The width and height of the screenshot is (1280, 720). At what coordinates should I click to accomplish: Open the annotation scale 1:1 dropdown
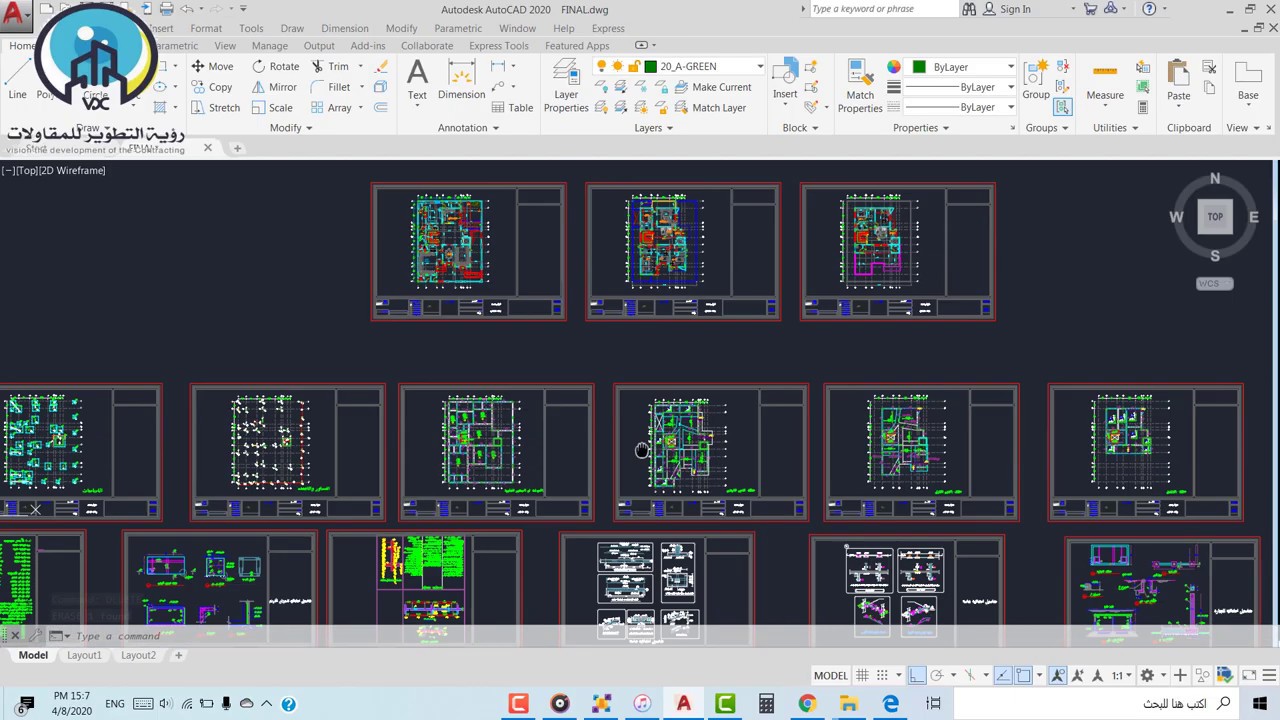pos(1123,675)
